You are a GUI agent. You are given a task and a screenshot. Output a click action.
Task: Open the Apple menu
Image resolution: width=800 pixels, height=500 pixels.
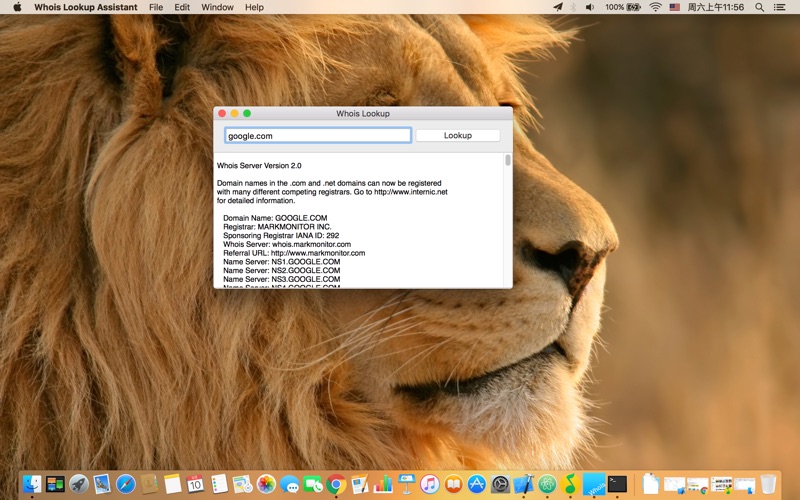coord(17,7)
